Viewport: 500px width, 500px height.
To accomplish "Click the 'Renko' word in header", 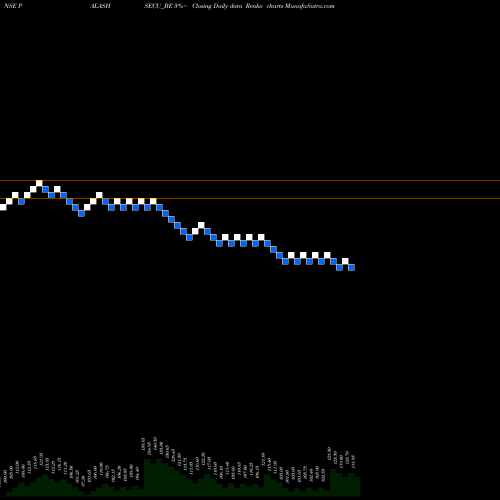I will tap(254, 6).
